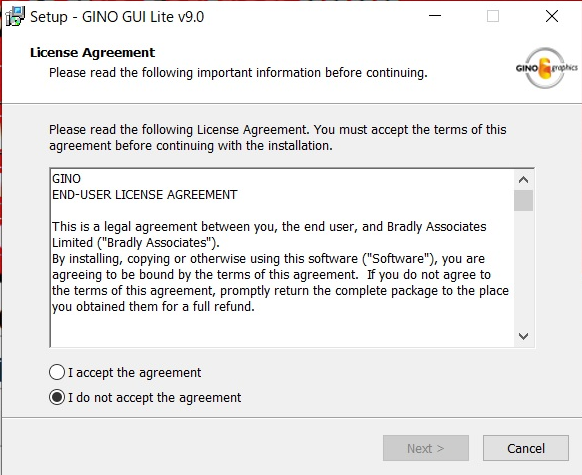Click the Cancel button
Image resolution: width=582 pixels, height=475 pixels.
(526, 448)
